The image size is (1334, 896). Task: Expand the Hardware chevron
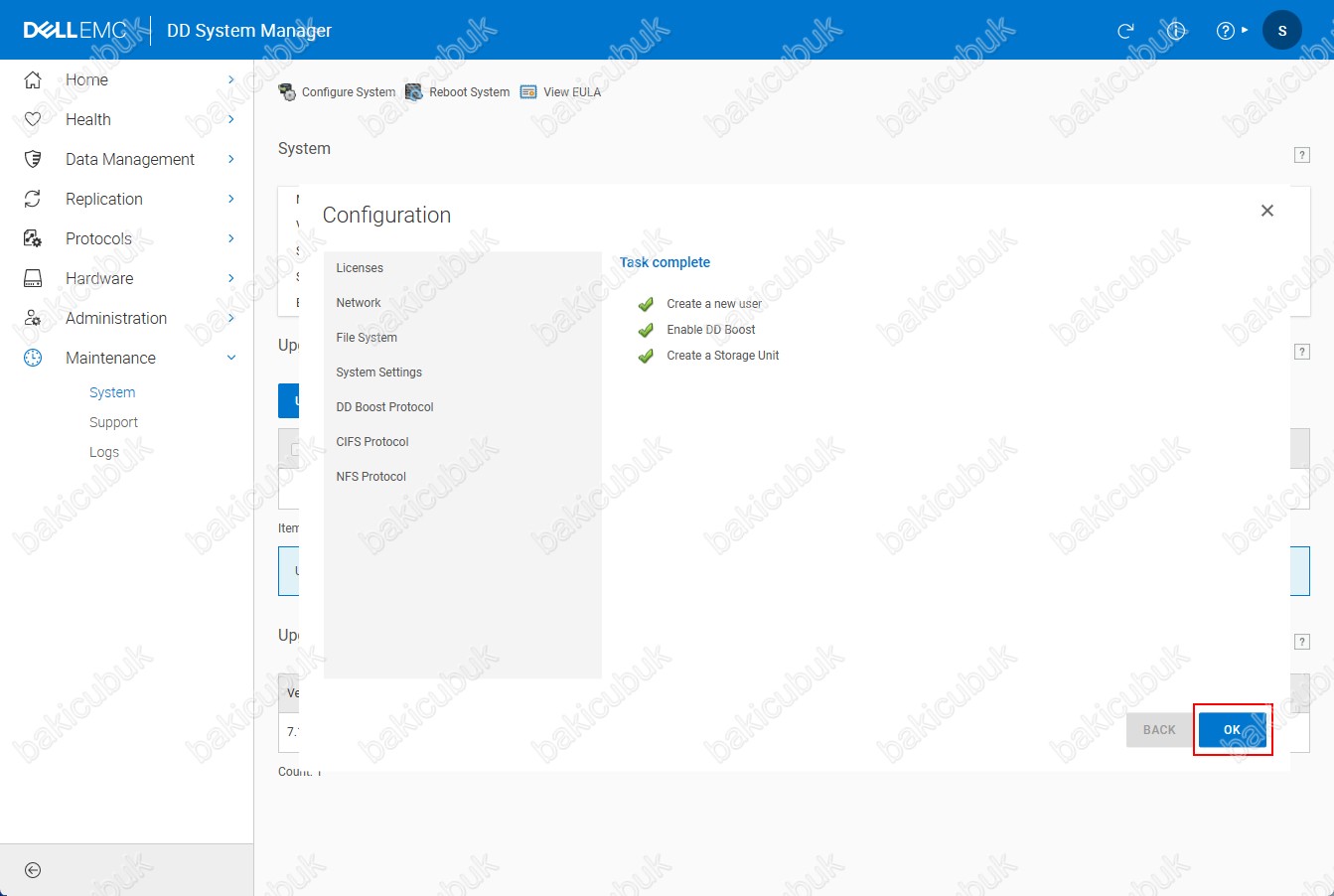point(231,278)
